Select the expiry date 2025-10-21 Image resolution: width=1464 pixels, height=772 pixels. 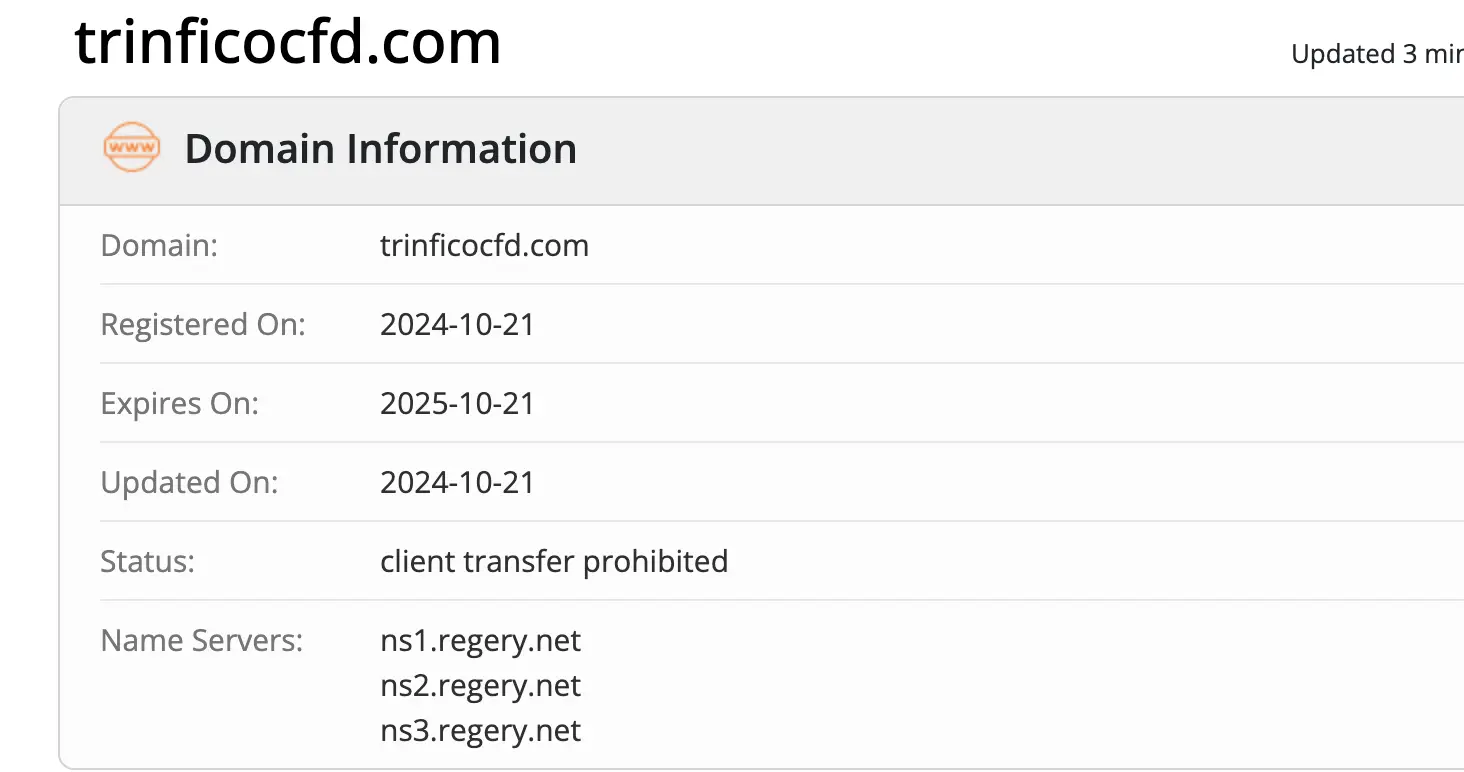point(457,403)
